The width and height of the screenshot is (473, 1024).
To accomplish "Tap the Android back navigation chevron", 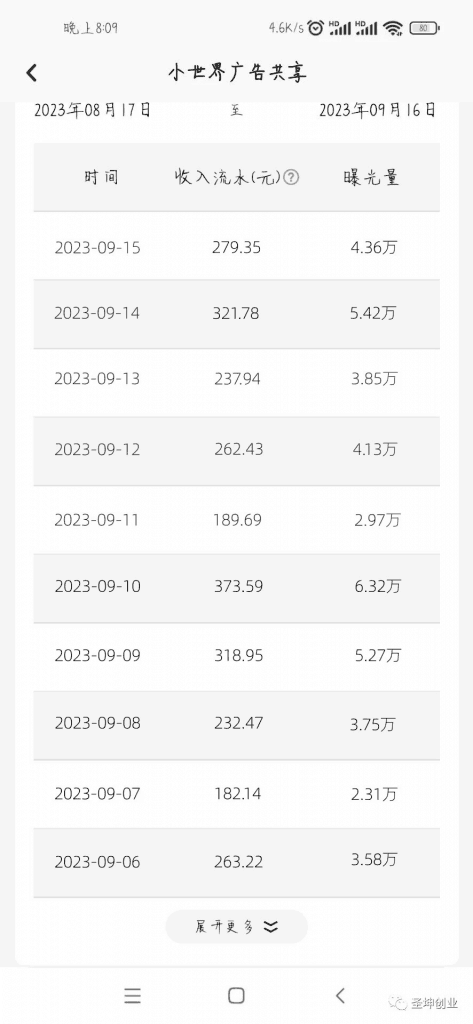I will (x=340, y=995).
